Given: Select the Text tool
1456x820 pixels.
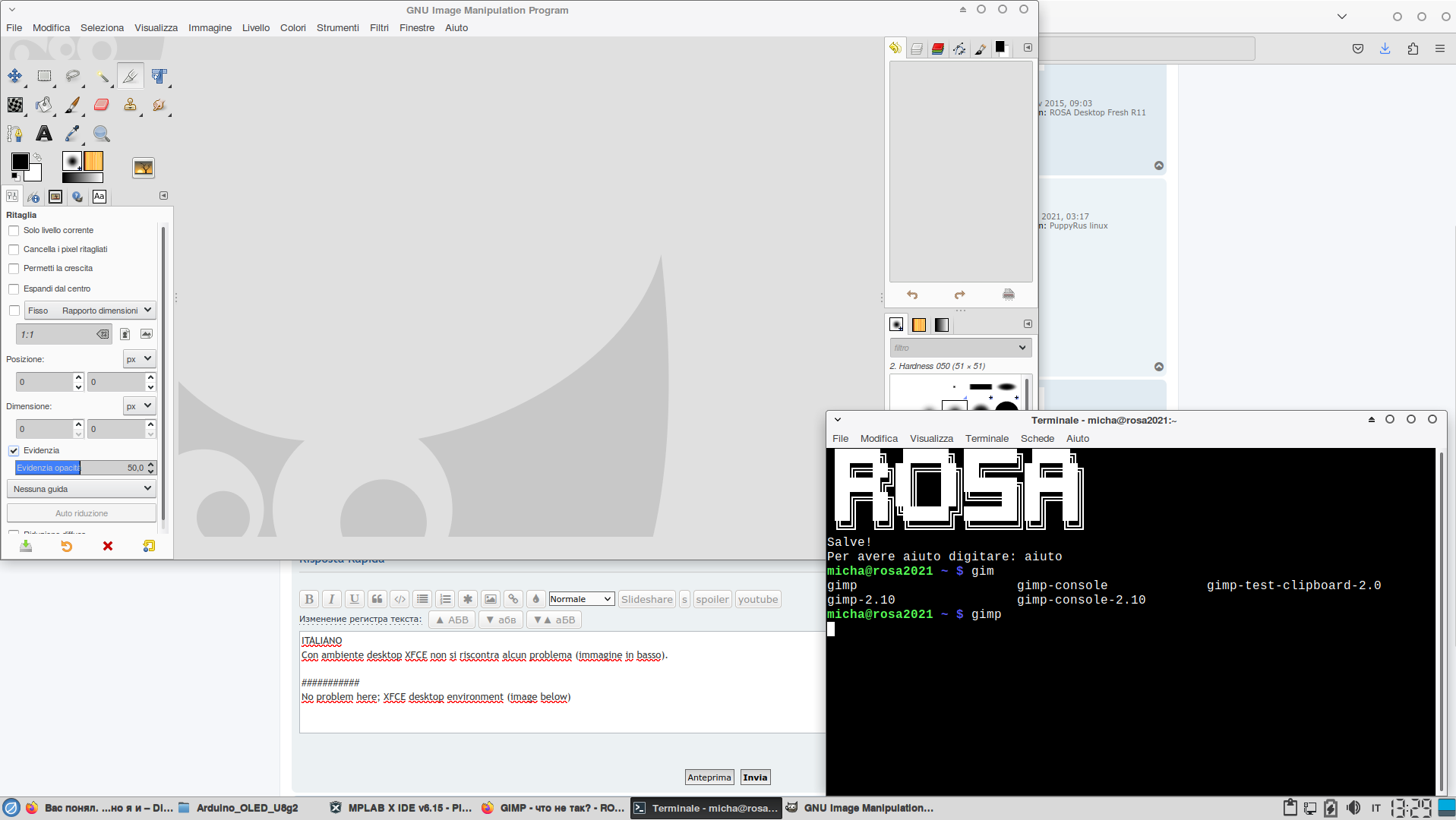Looking at the screenshot, I should coord(44,134).
